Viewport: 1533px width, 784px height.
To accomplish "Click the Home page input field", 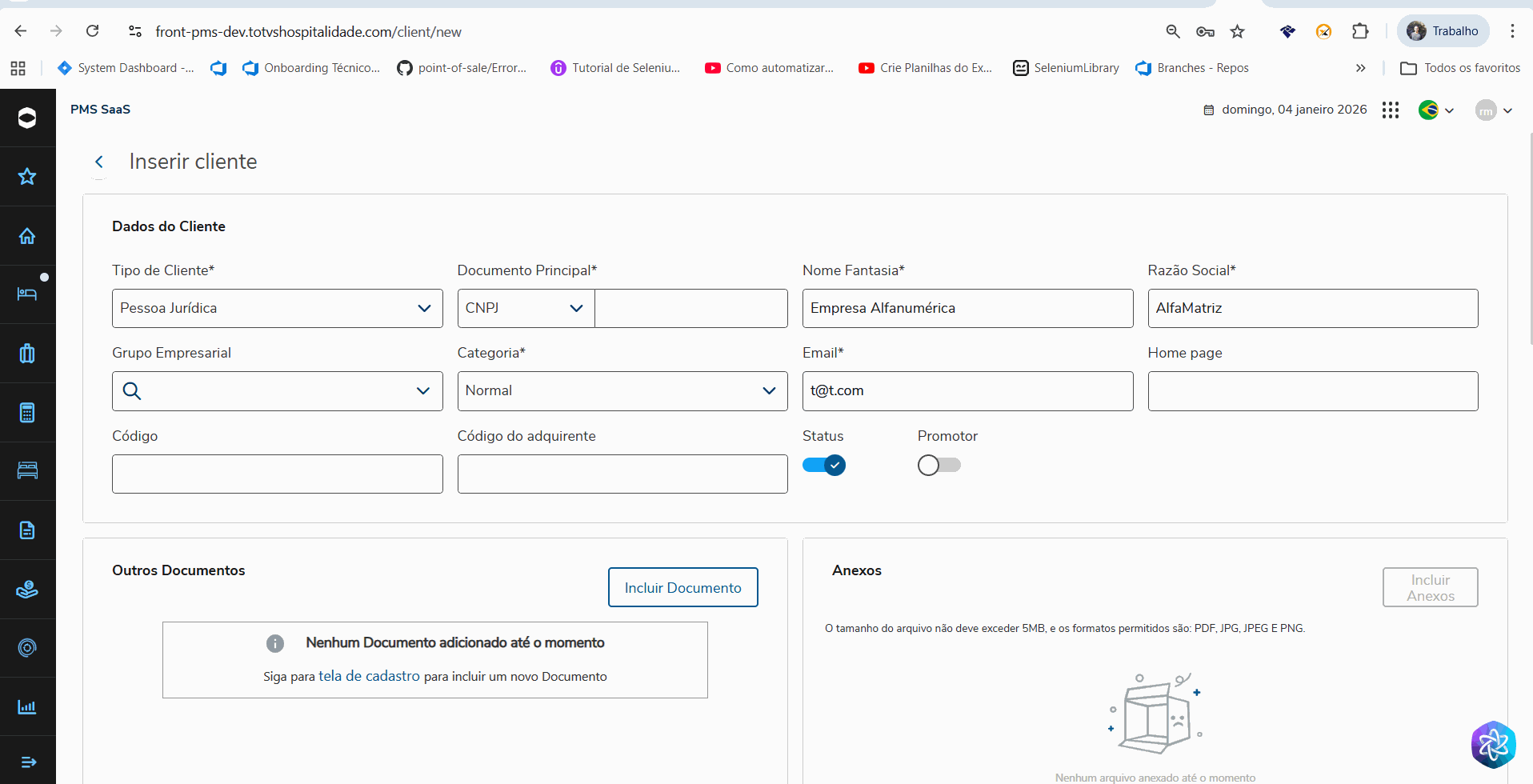I will [x=1312, y=391].
